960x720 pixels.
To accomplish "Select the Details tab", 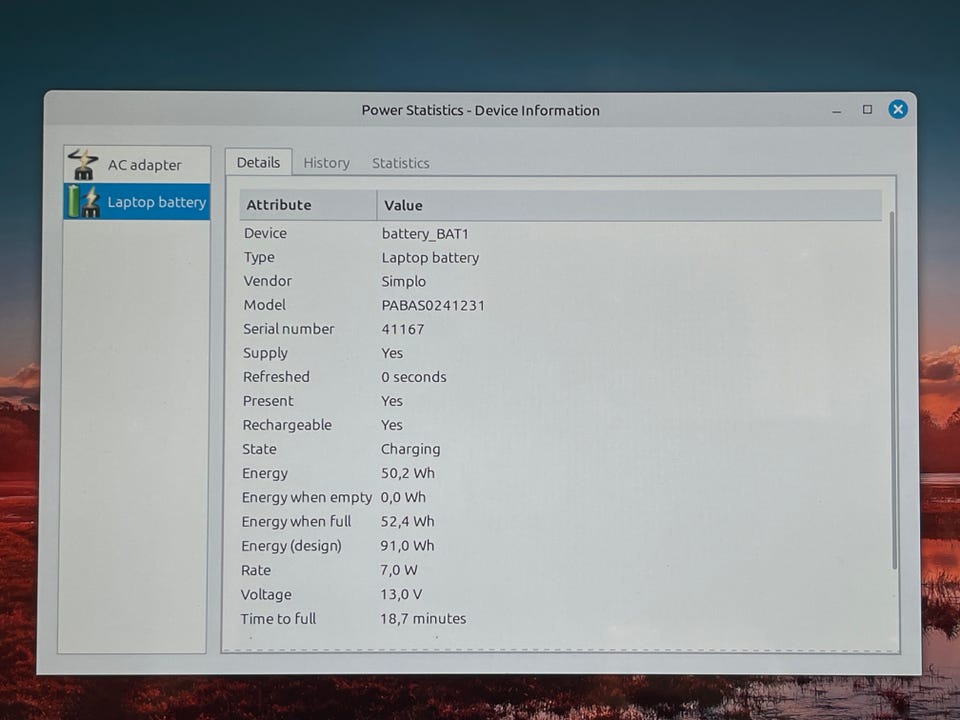I will click(258, 162).
